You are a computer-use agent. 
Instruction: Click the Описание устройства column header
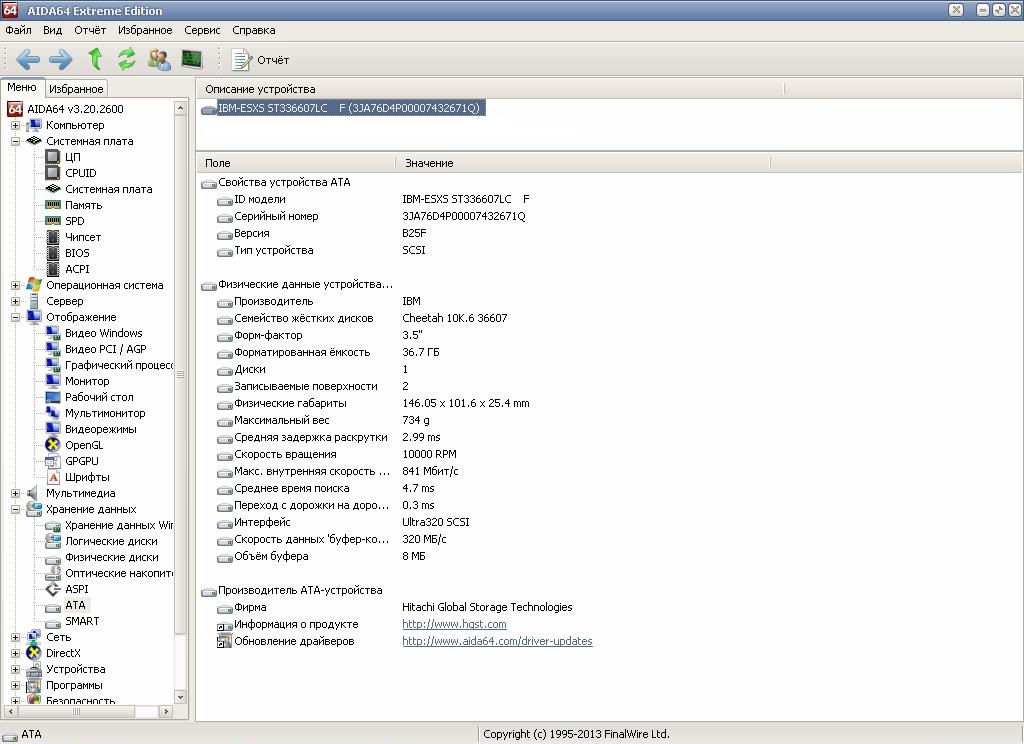point(490,89)
